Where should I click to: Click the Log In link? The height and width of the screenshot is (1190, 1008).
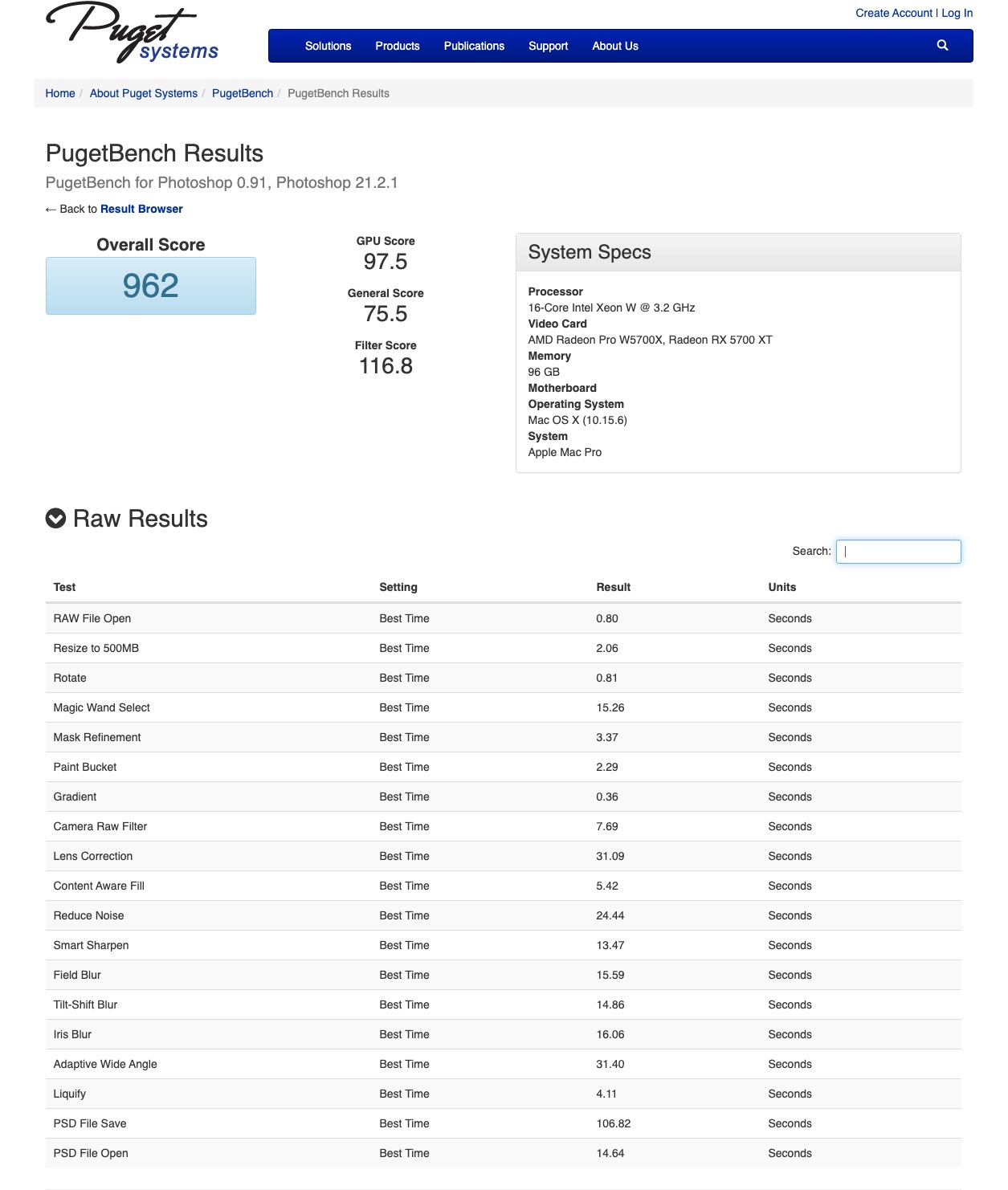click(x=957, y=13)
